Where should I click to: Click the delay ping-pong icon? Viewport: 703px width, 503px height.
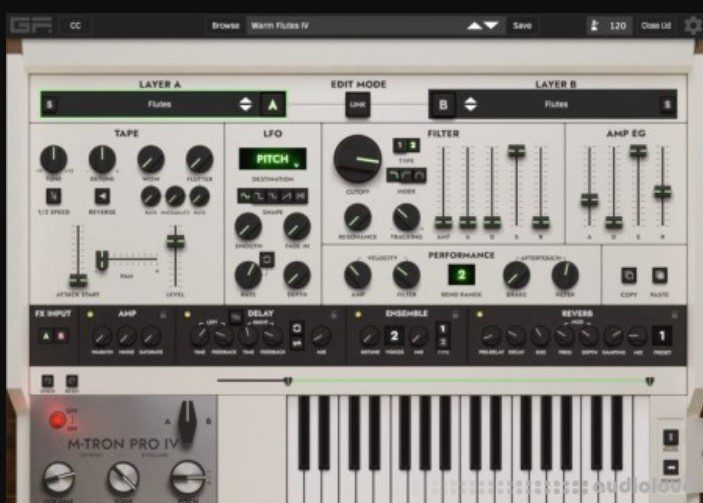[x=297, y=343]
